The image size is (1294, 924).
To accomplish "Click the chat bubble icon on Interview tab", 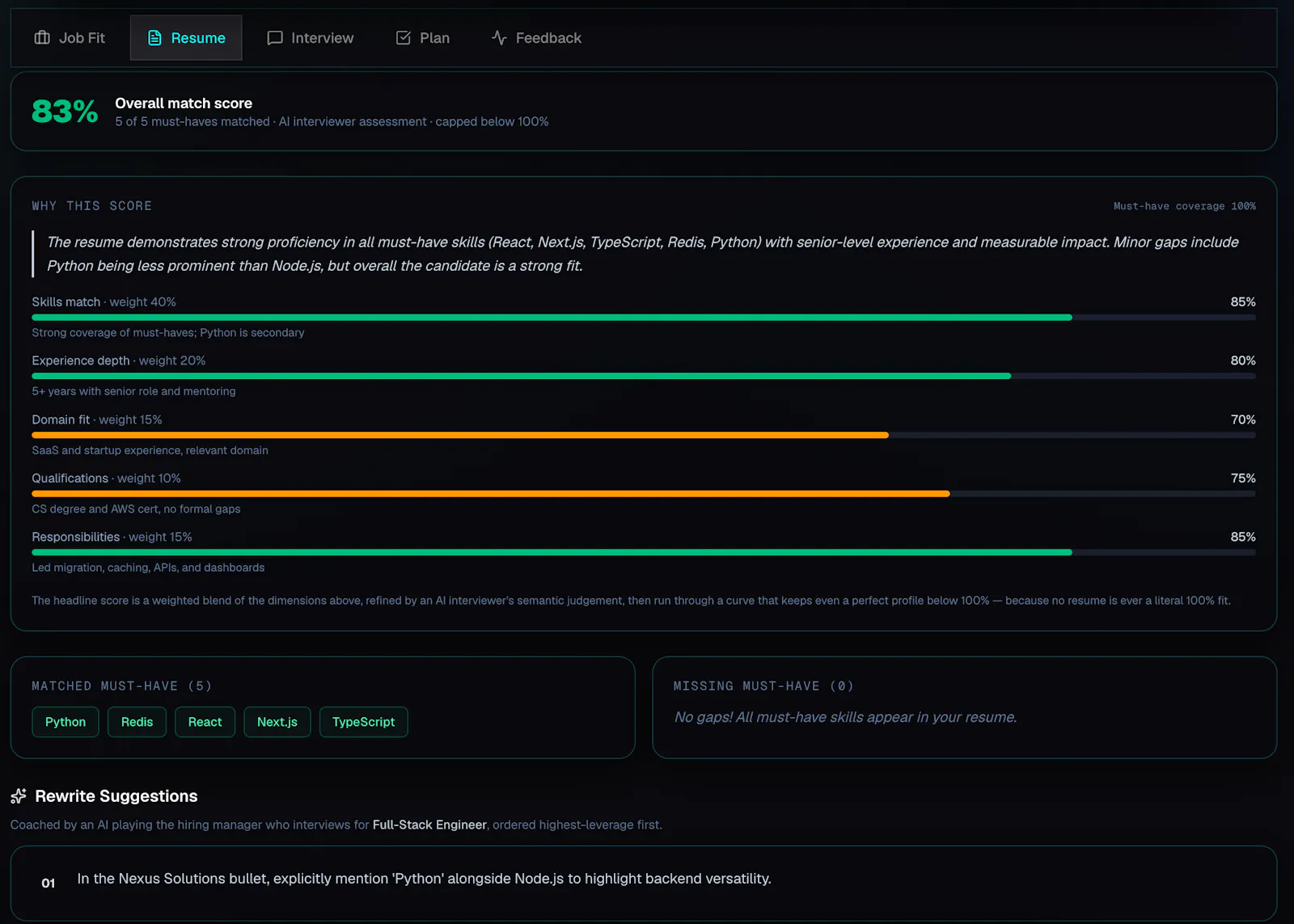I will [x=275, y=38].
